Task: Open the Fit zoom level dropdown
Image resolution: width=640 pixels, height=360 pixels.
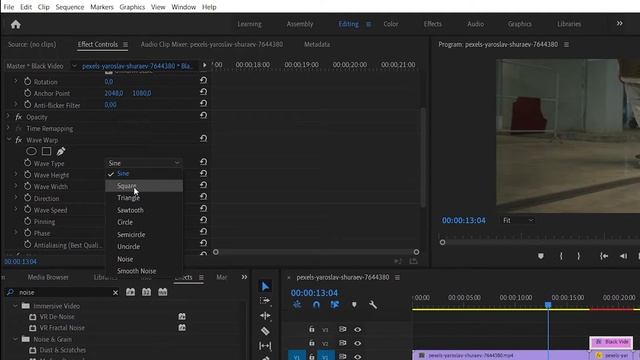Action: pyautogui.click(x=518, y=220)
